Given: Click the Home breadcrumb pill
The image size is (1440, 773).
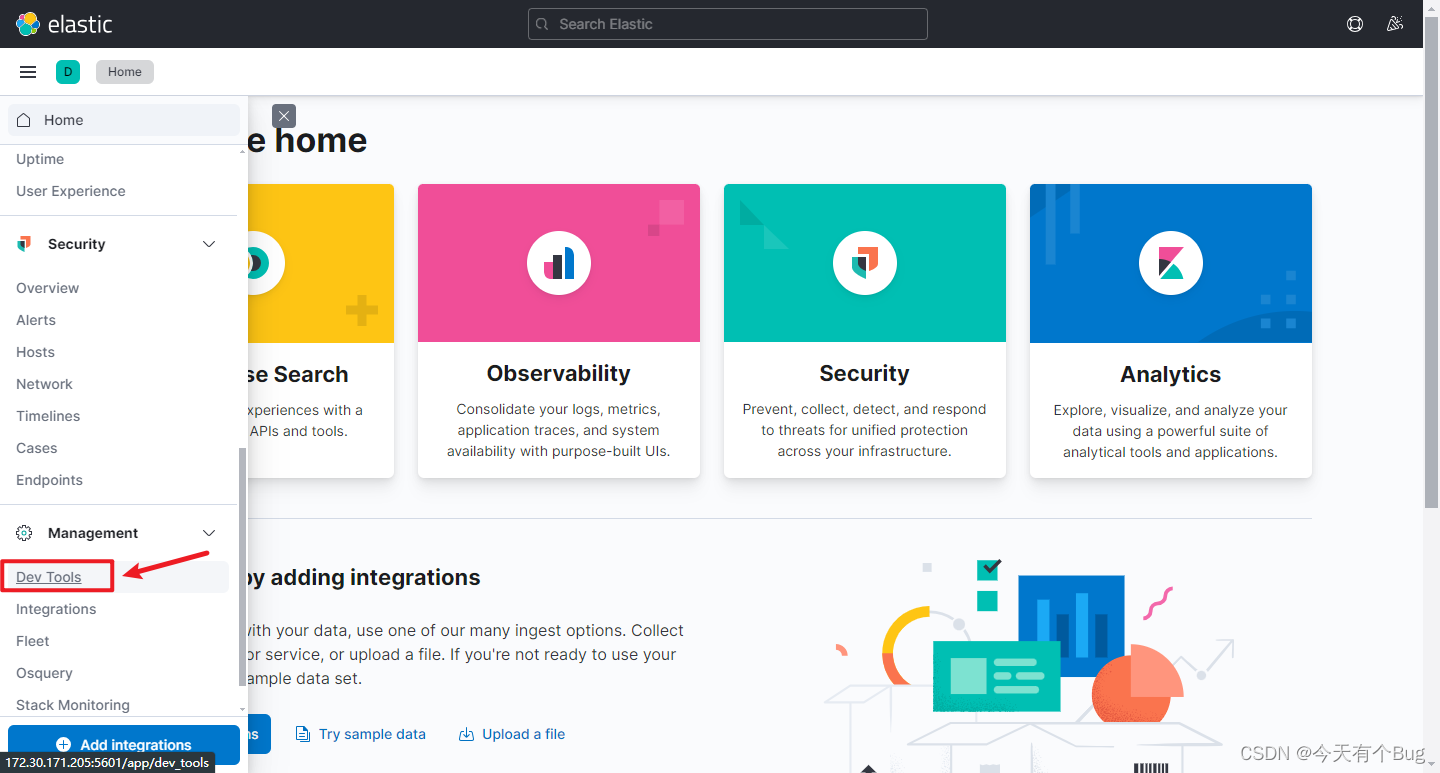Looking at the screenshot, I should coord(124,71).
